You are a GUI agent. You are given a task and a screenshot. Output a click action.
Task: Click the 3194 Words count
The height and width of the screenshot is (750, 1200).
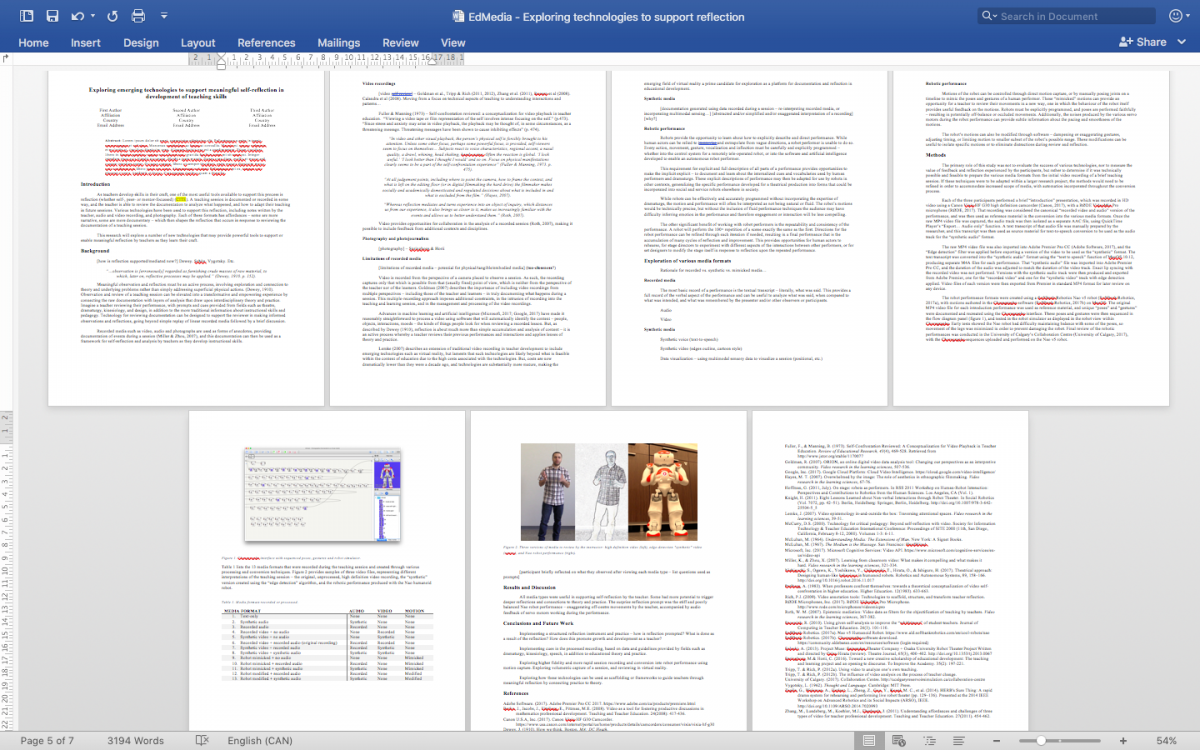point(136,741)
